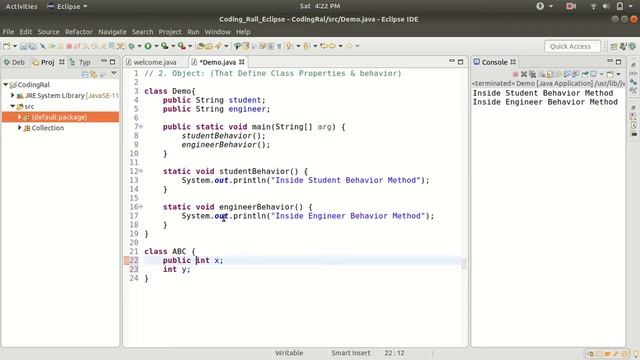Click the line 22 ruler marker
Screen dimensions: 640x360
pyautogui.click(x=126, y=260)
